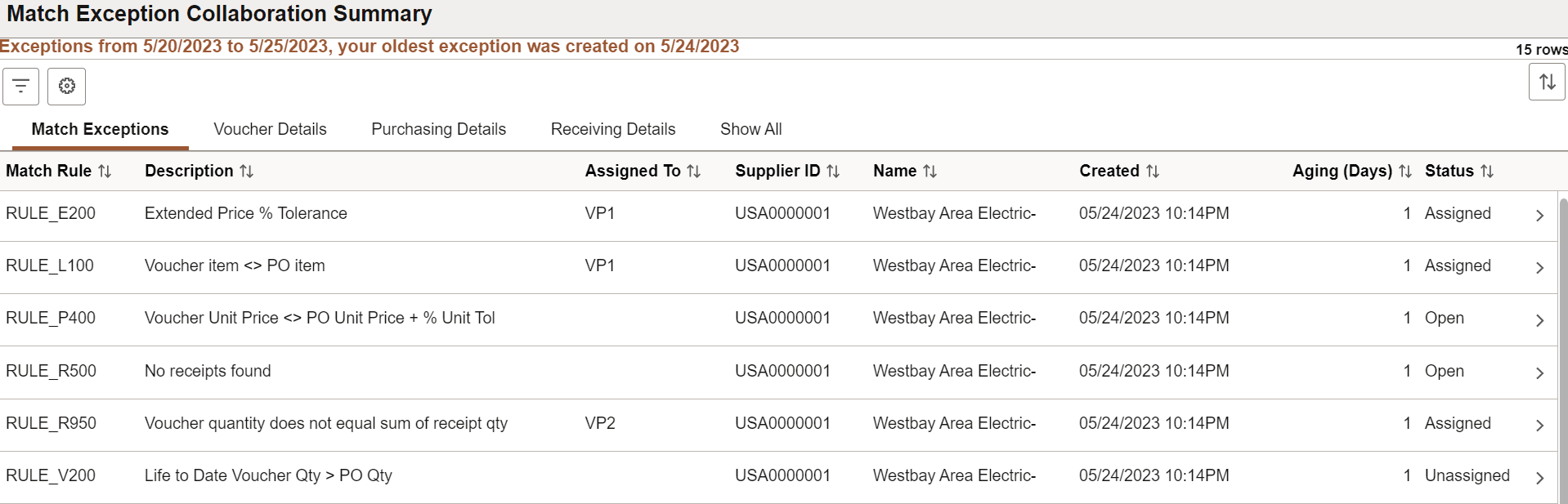
Task: Open the Purchasing Details tab
Action: tap(438, 129)
